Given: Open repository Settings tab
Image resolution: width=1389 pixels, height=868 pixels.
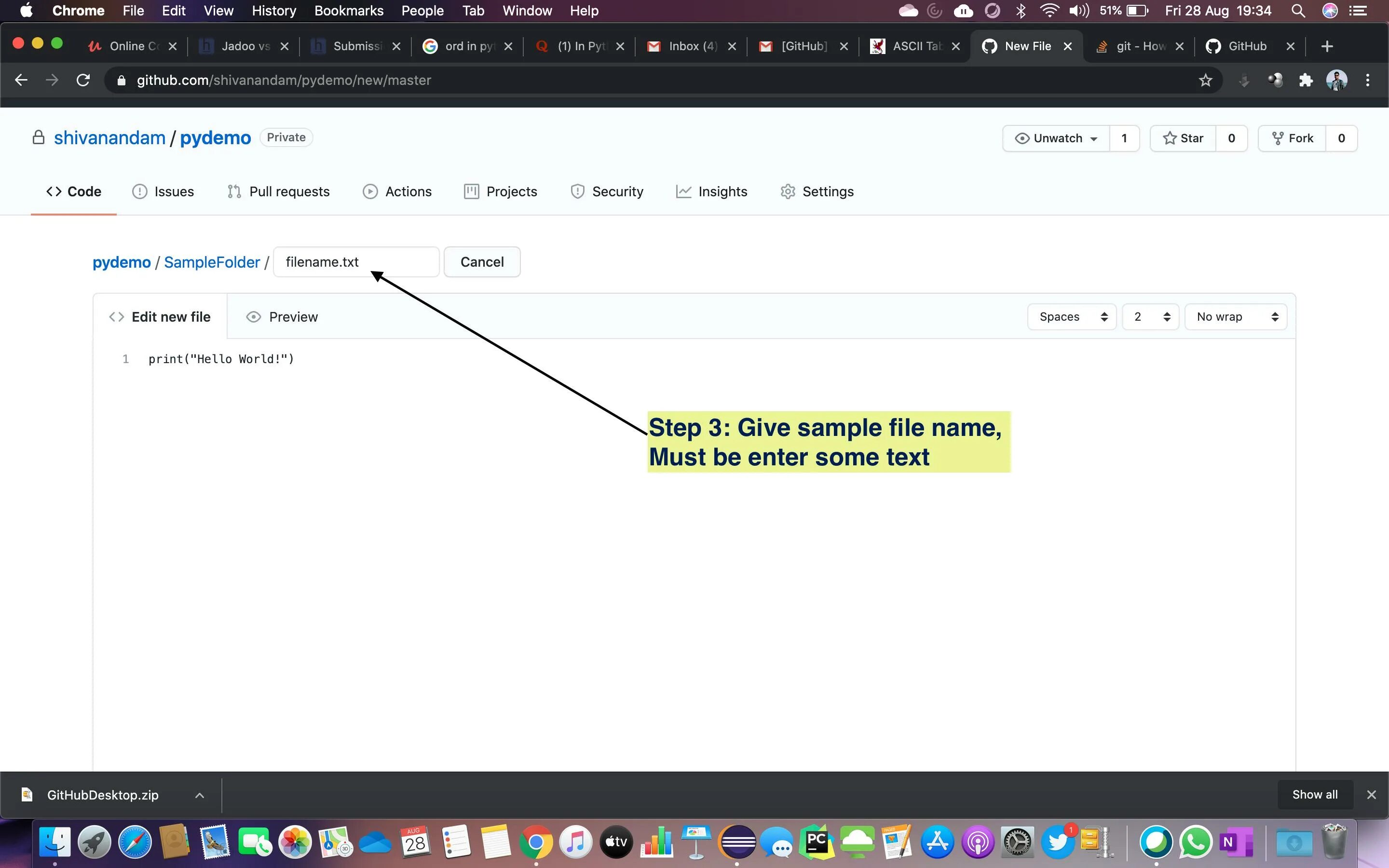Looking at the screenshot, I should pos(817,192).
